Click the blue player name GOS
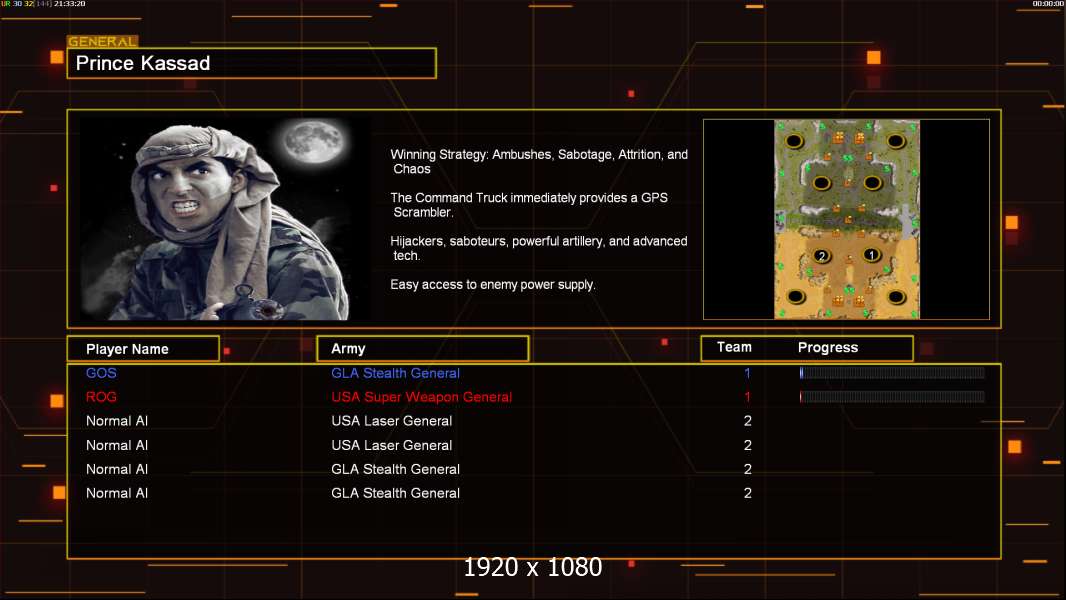Image resolution: width=1066 pixels, height=600 pixels. point(101,373)
